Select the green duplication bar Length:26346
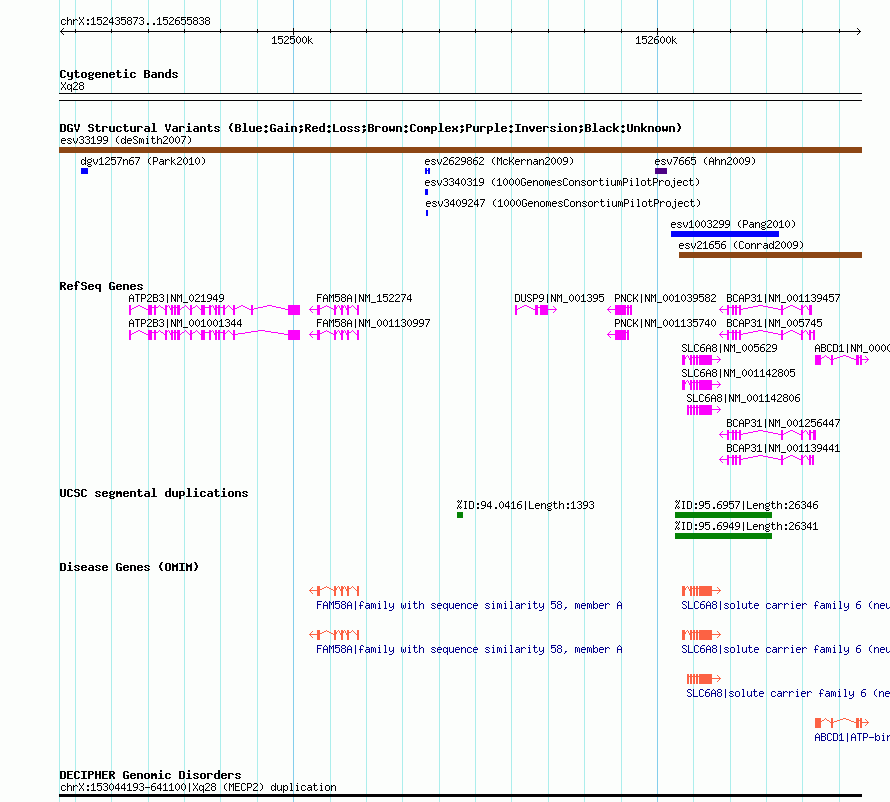This screenshot has width=890, height=802. coord(723,515)
